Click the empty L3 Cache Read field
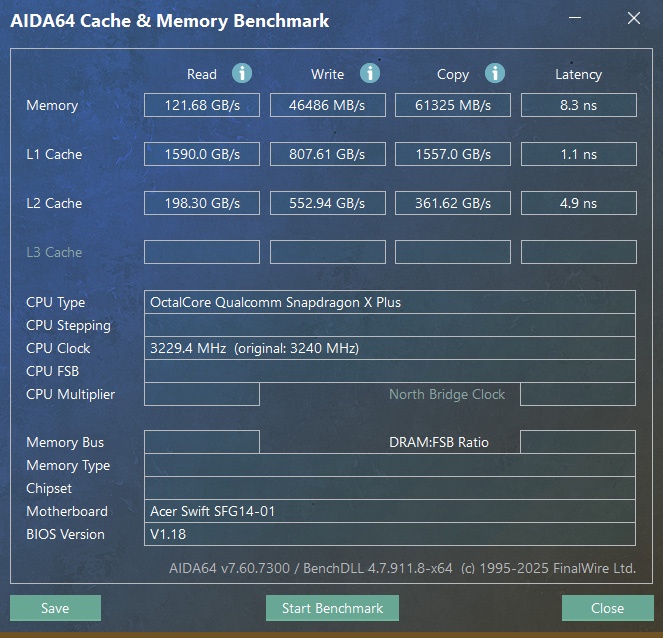The image size is (663, 638). click(x=202, y=252)
